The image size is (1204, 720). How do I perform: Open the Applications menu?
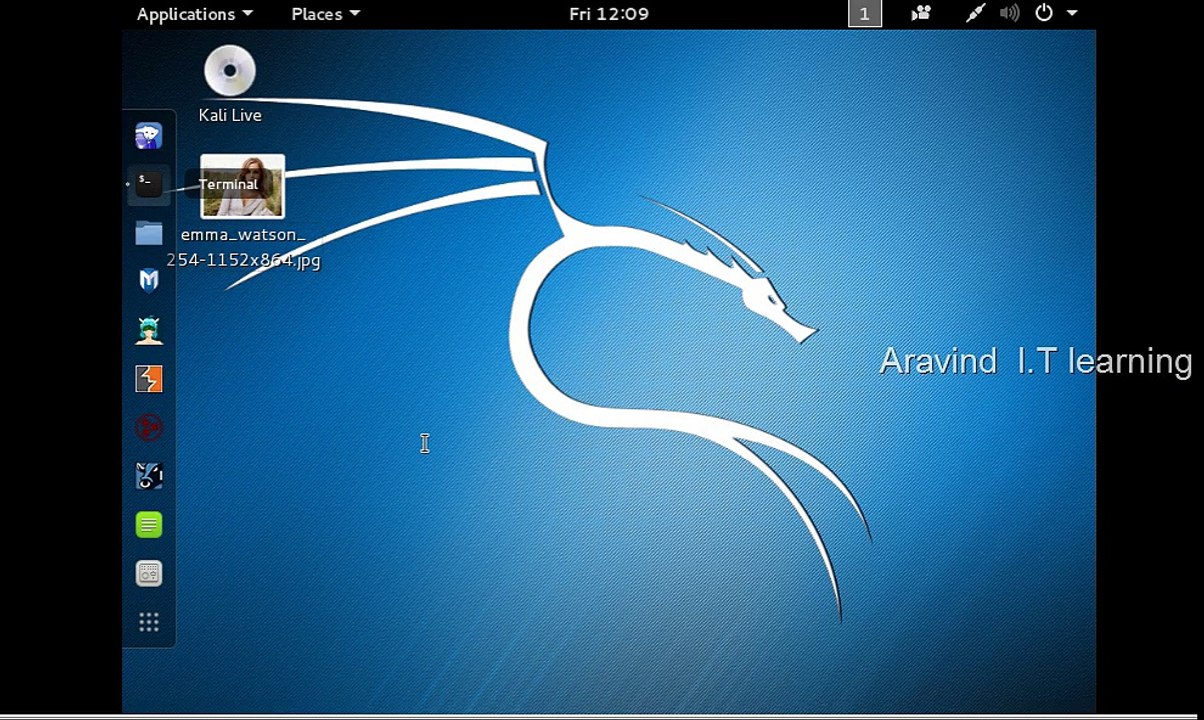point(194,14)
